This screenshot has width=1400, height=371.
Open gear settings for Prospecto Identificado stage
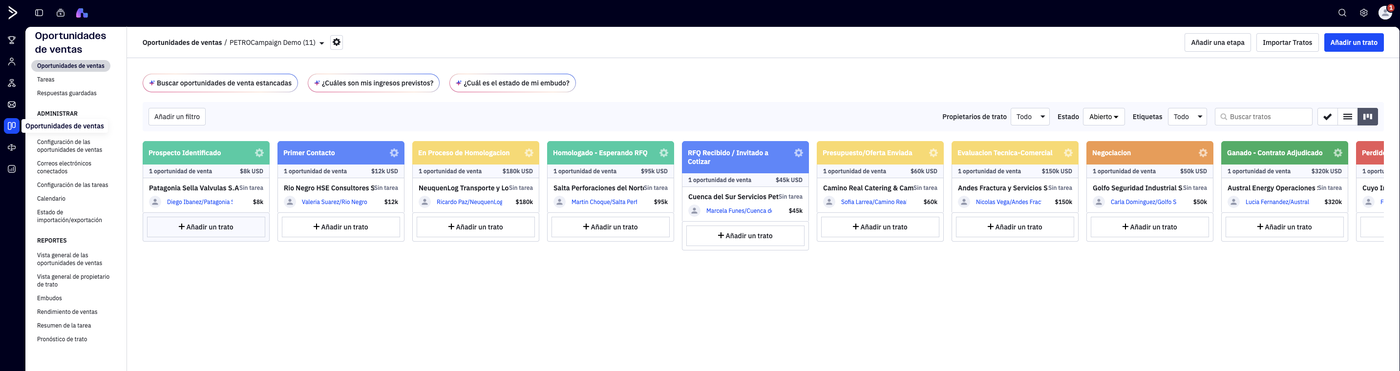tap(259, 153)
